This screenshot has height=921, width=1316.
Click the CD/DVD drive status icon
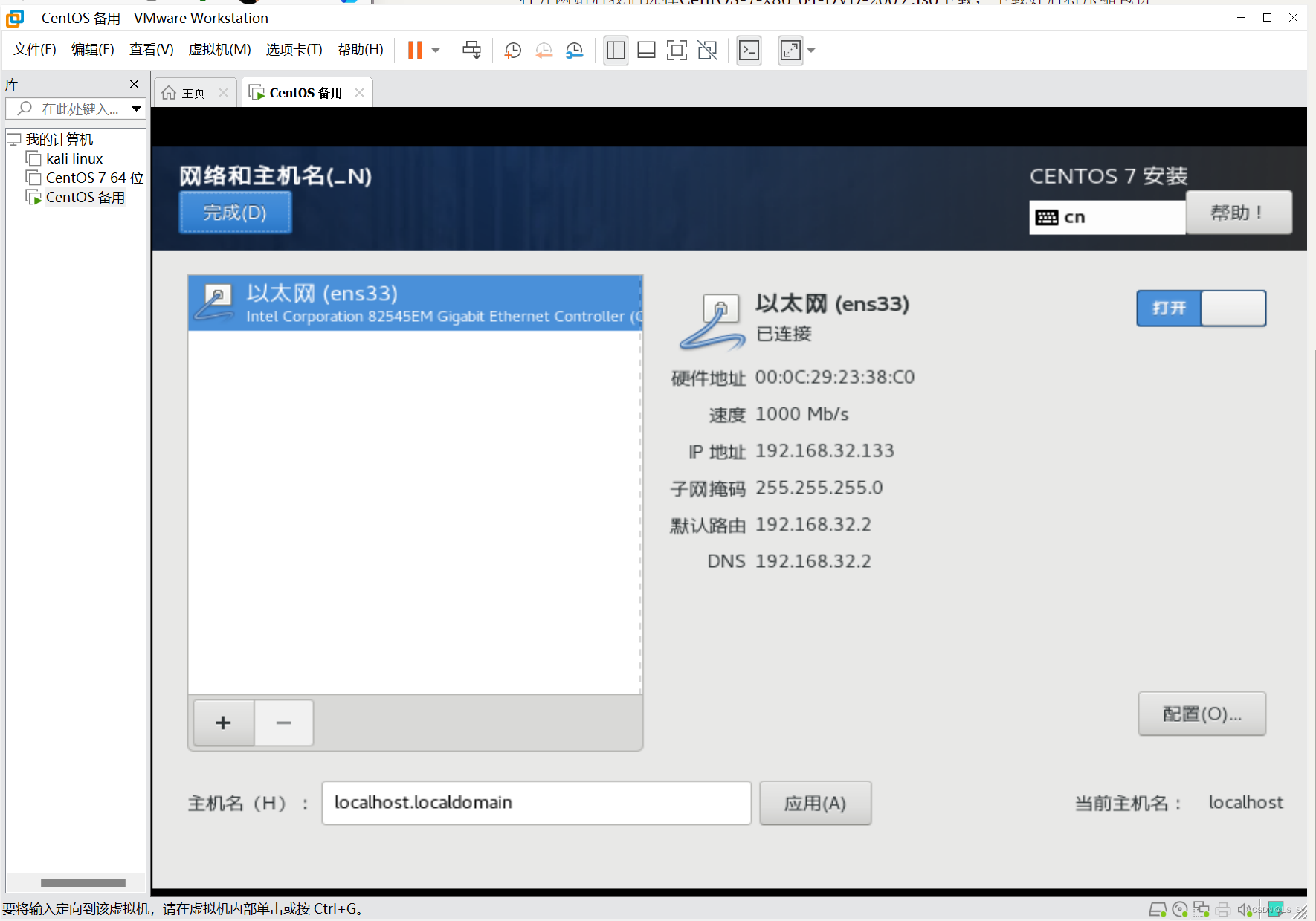point(1179,909)
